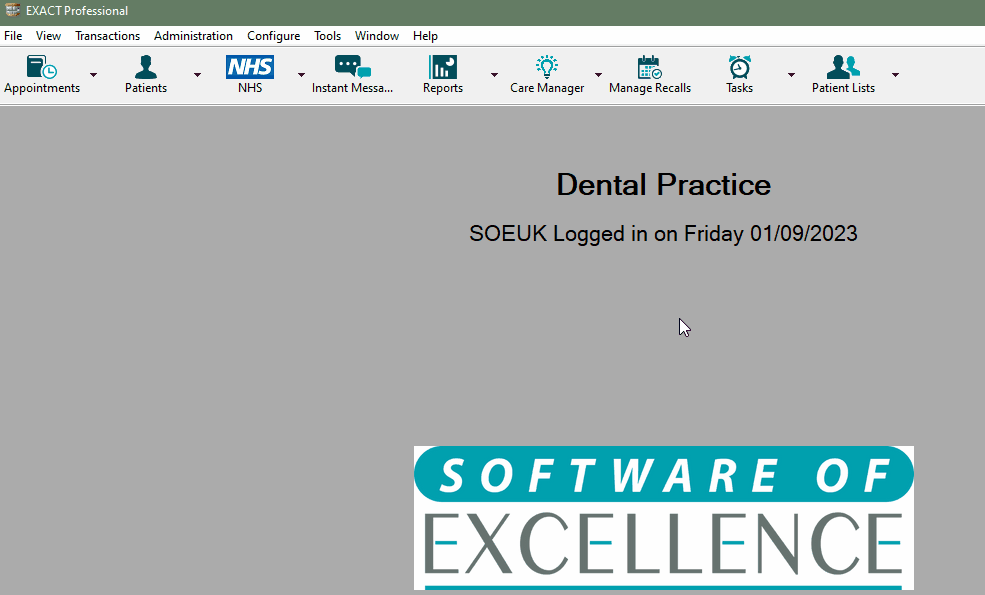Click the Tasks alarm clock icon
The height and width of the screenshot is (595, 985).
tap(739, 68)
